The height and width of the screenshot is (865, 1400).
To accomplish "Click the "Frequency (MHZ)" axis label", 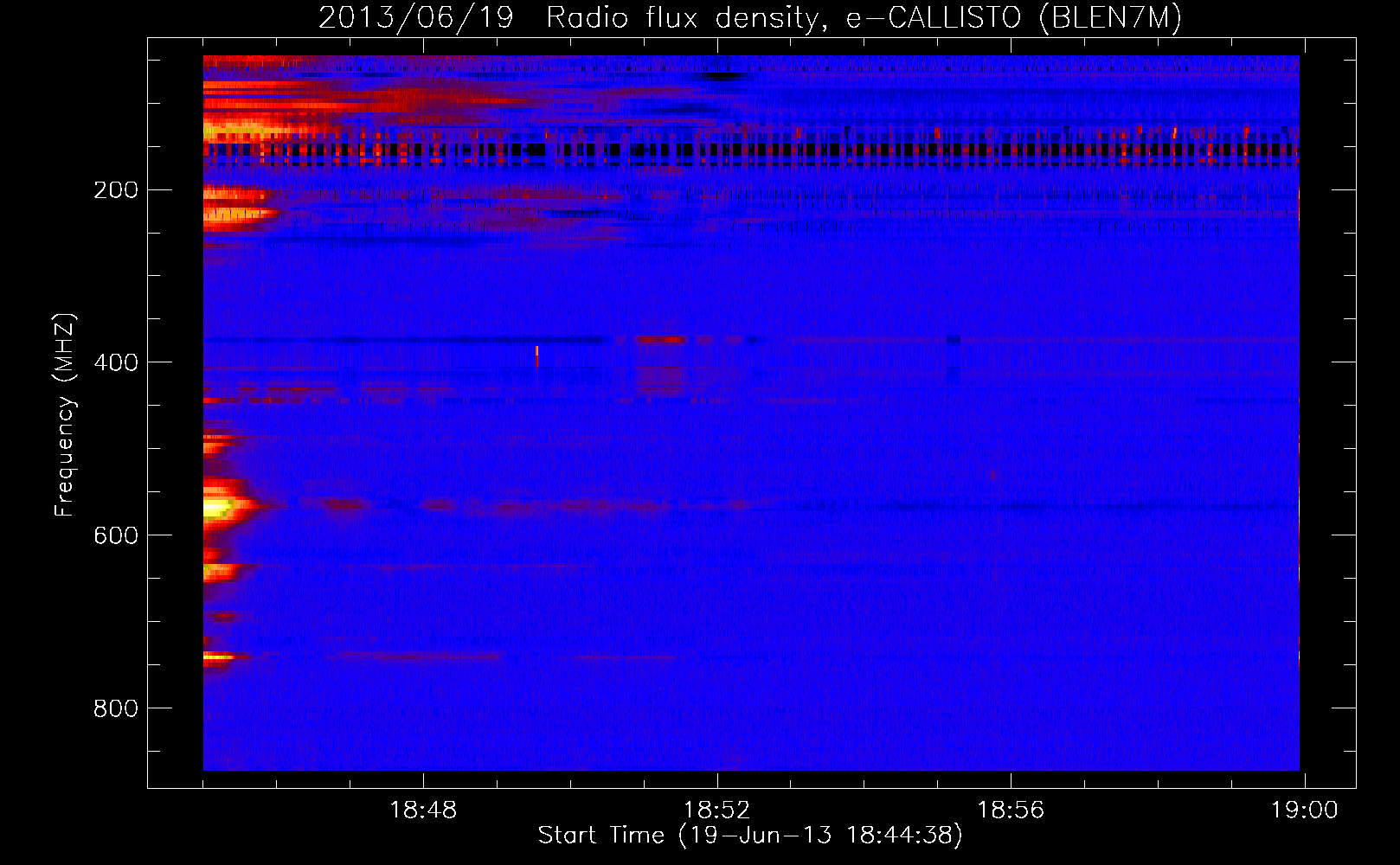I will click(x=65, y=414).
